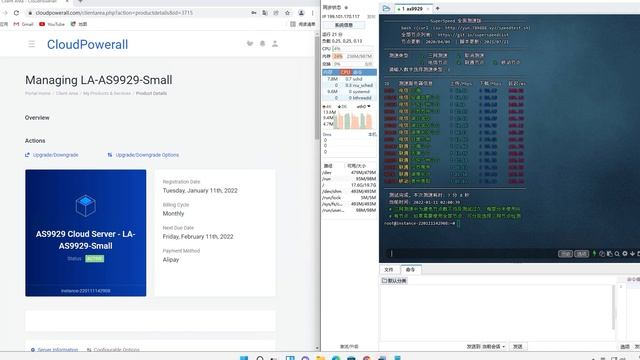Image resolution: width=640 pixels, height=360 pixels.
Task: Open the Chrome profile avatar icon
Action: tap(301, 13)
